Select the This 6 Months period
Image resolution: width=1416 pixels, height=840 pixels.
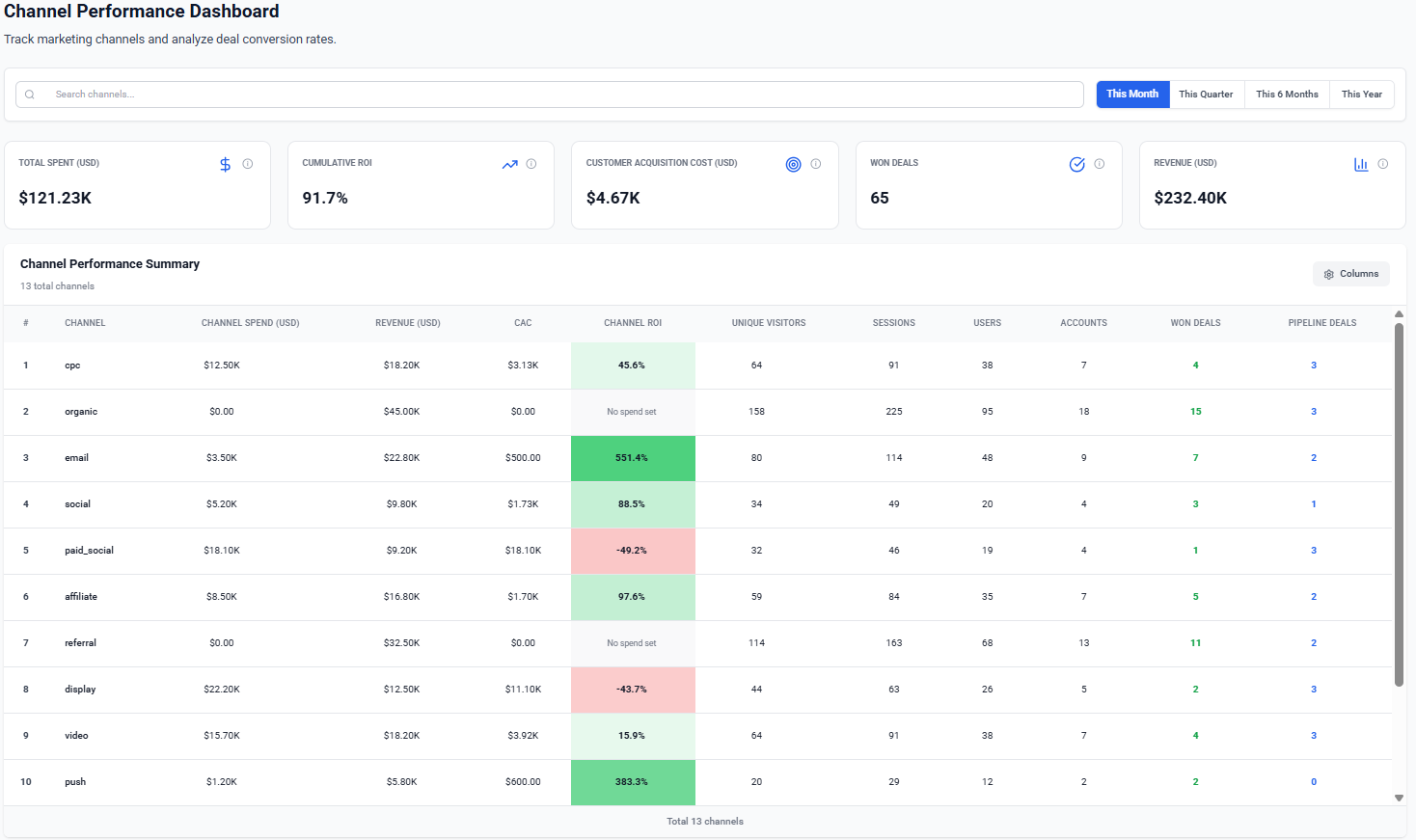point(1287,94)
